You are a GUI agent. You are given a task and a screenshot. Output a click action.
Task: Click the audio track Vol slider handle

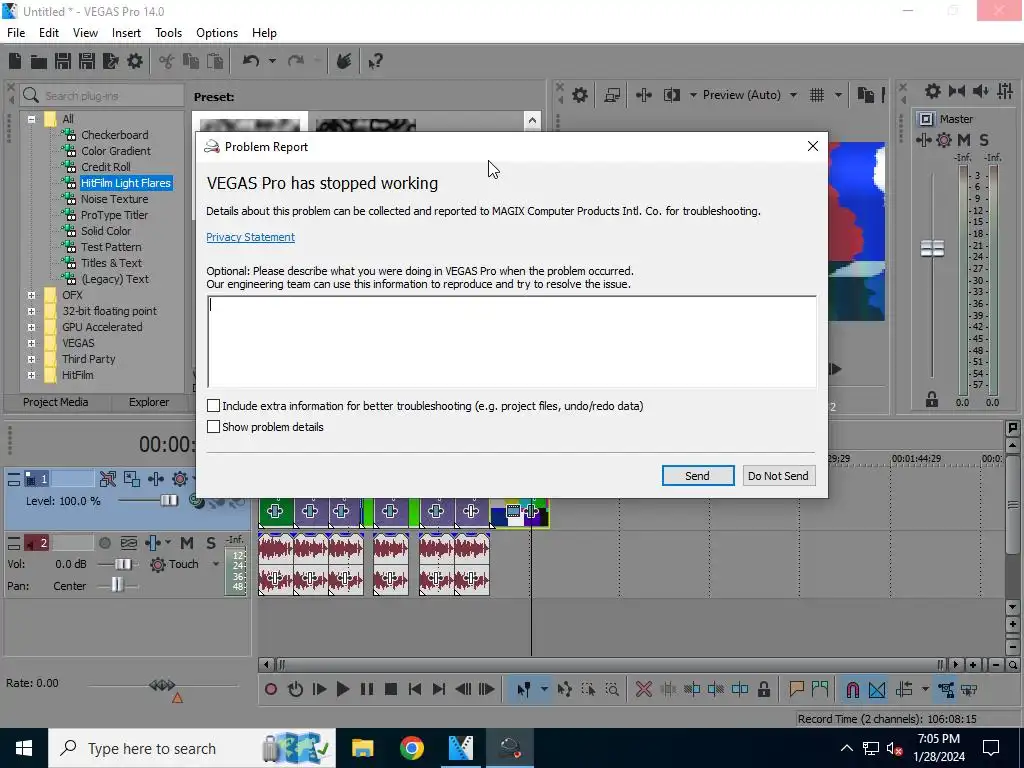click(x=123, y=564)
